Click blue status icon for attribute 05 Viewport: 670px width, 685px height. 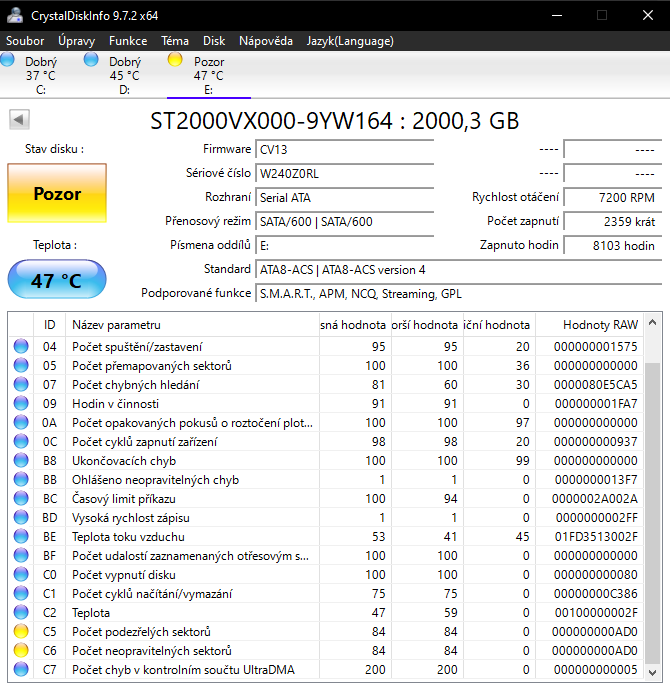pos(21,366)
